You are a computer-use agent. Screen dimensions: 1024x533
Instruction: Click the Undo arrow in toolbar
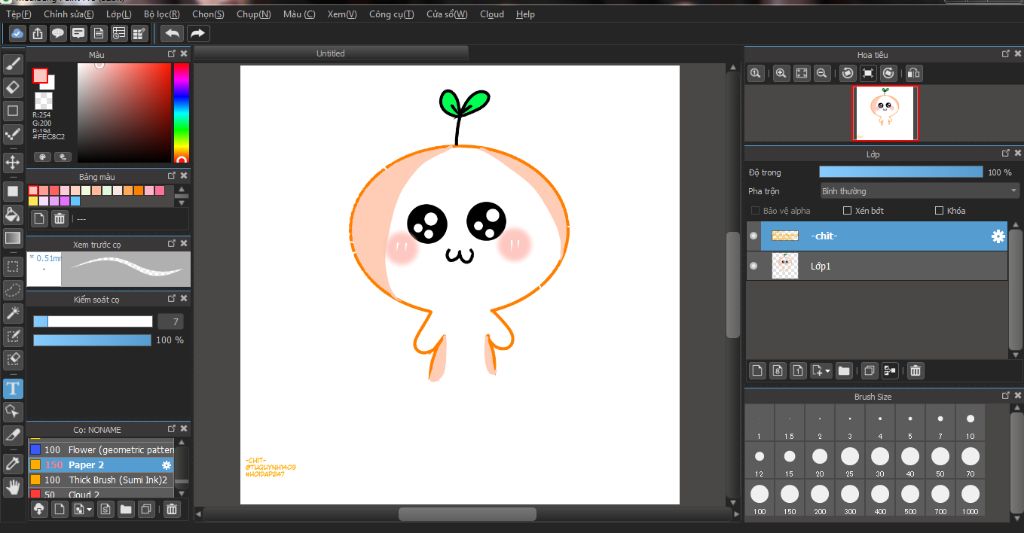(x=172, y=33)
